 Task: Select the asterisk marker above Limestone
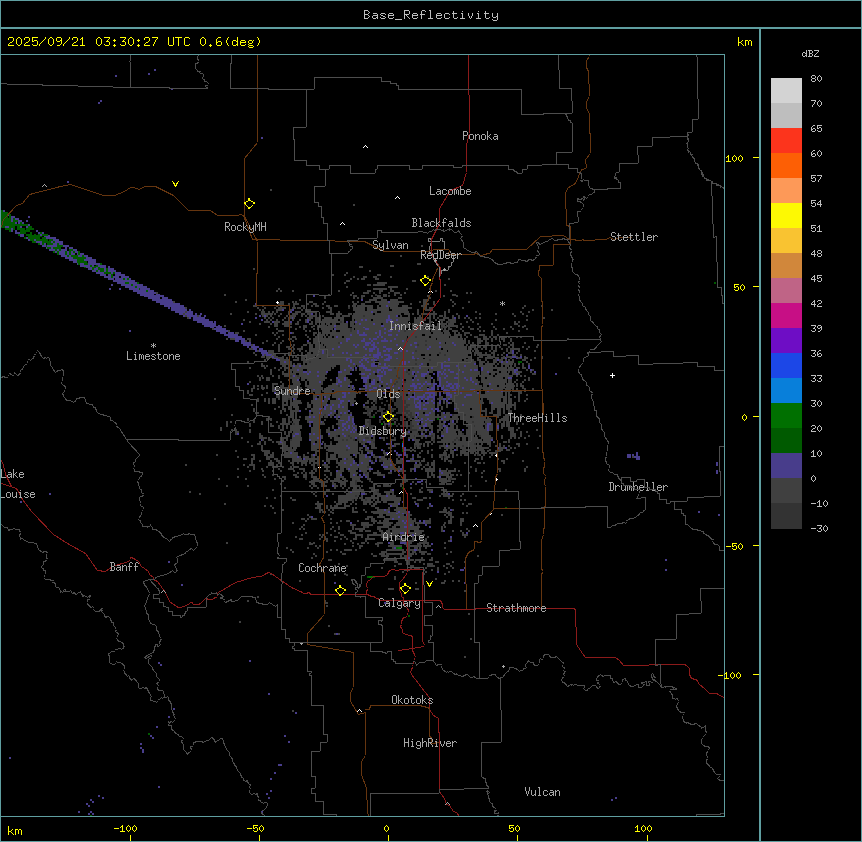[153, 345]
